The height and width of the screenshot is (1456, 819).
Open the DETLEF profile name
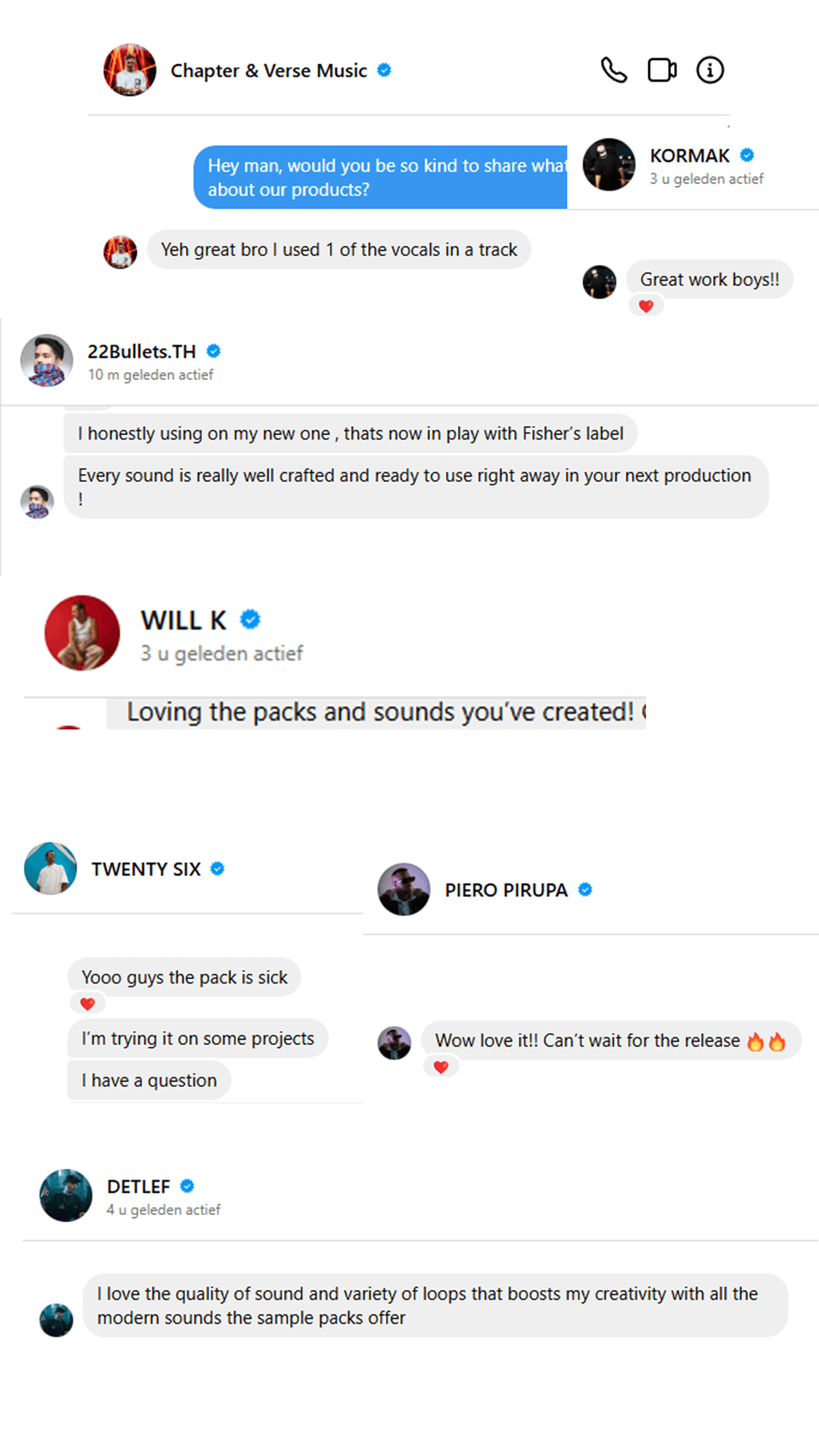click(x=139, y=1187)
